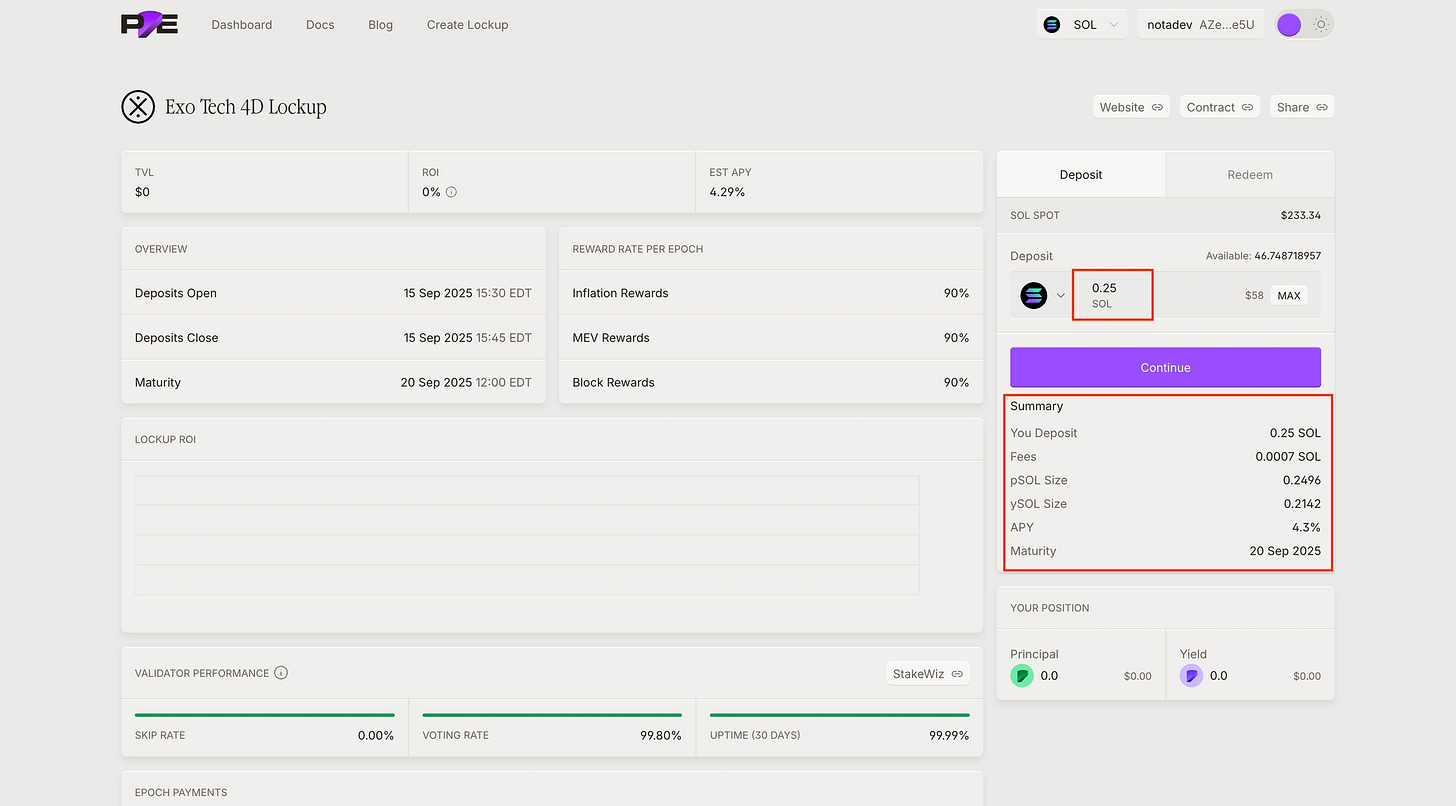Image resolution: width=1456 pixels, height=806 pixels.
Task: Click the purple Continue button
Action: [1165, 367]
